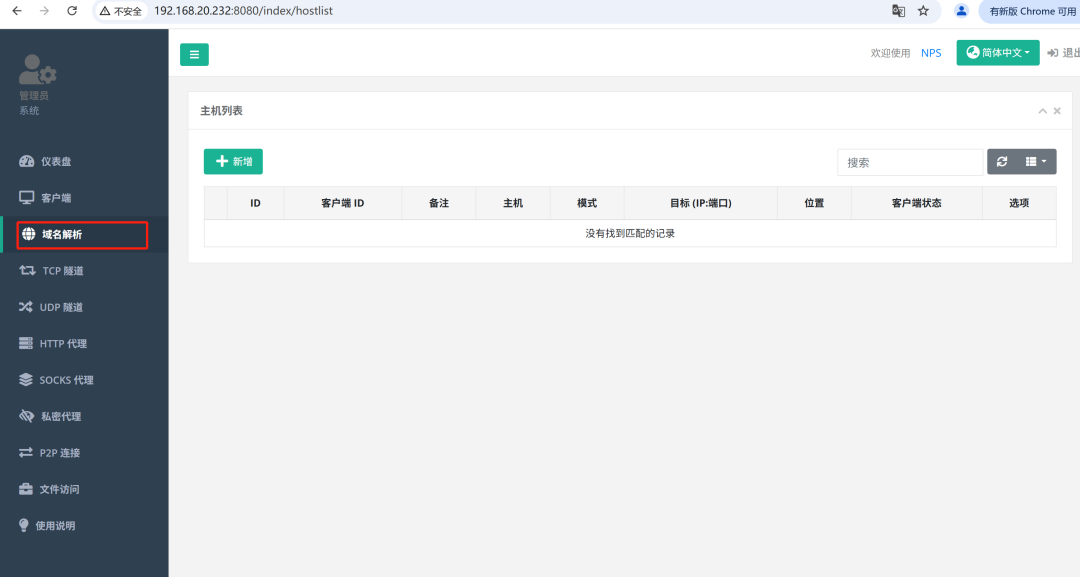Open the 客户端 sidebar item
The width and height of the screenshot is (1080, 577).
pyautogui.click(x=84, y=198)
